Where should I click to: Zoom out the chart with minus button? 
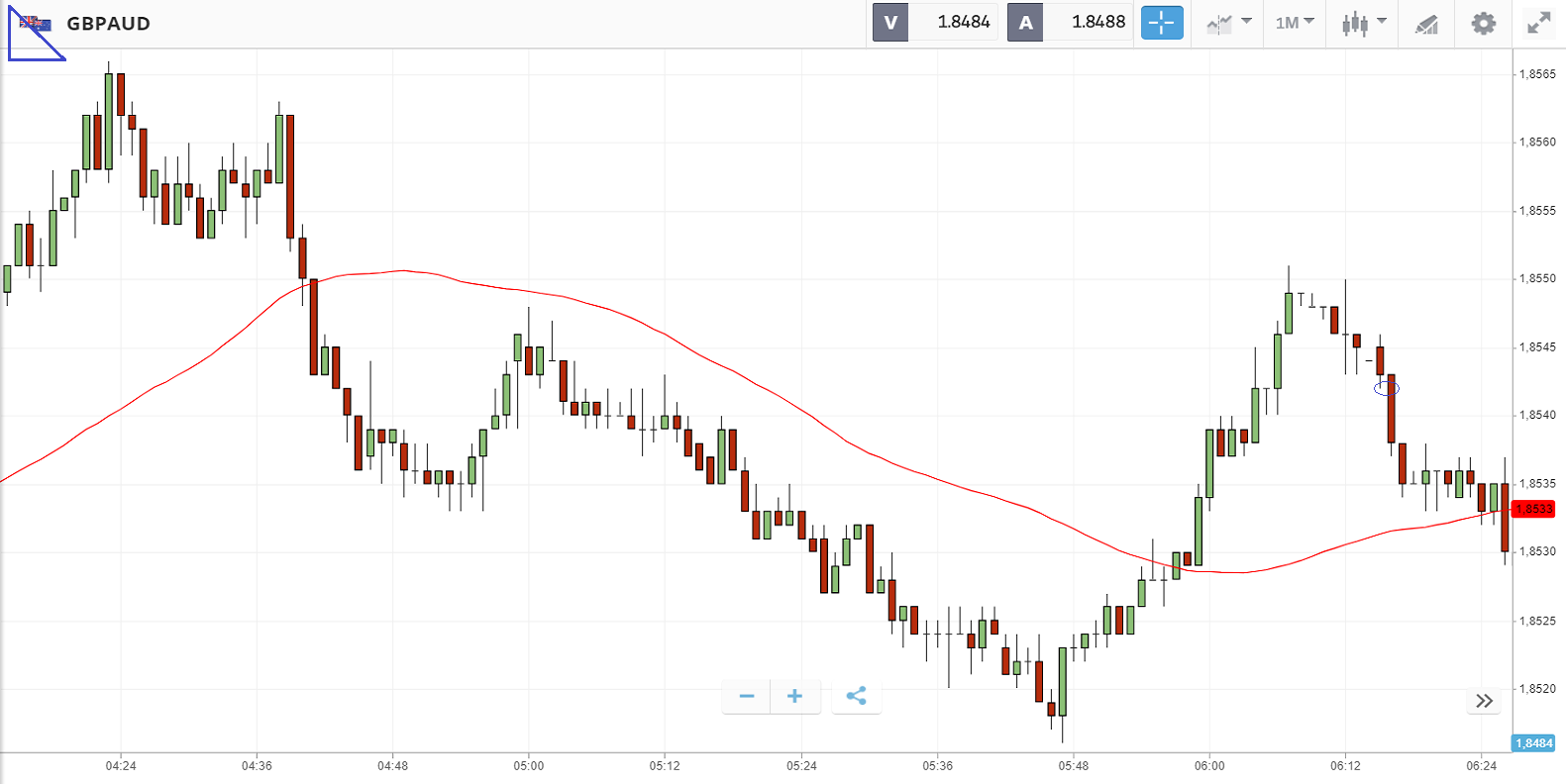click(747, 696)
